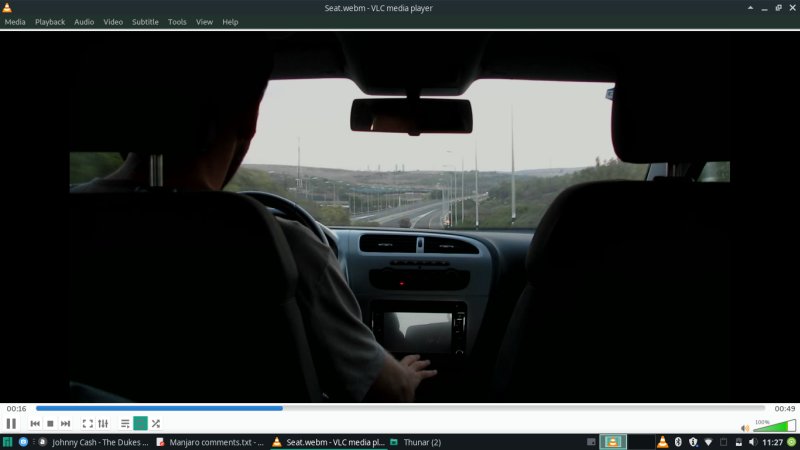
Task: Open the Manjaro application menu in taskbar
Action: [x=7, y=442]
